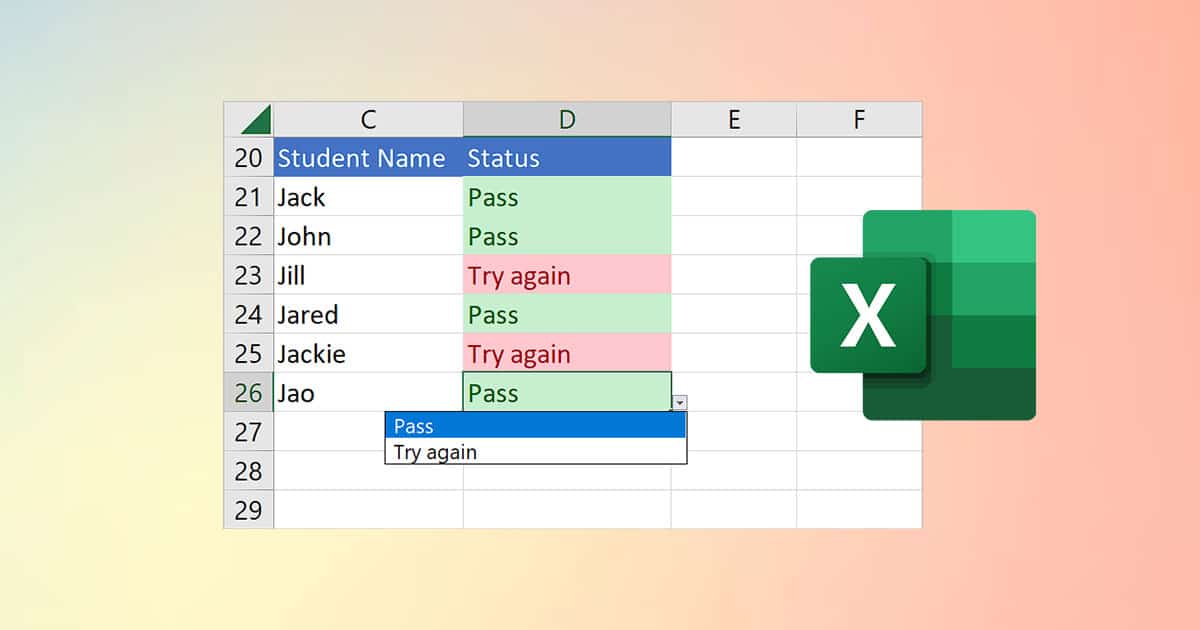Choose 'Pass' from the dropdown list
The height and width of the screenshot is (630, 1200).
(536, 426)
